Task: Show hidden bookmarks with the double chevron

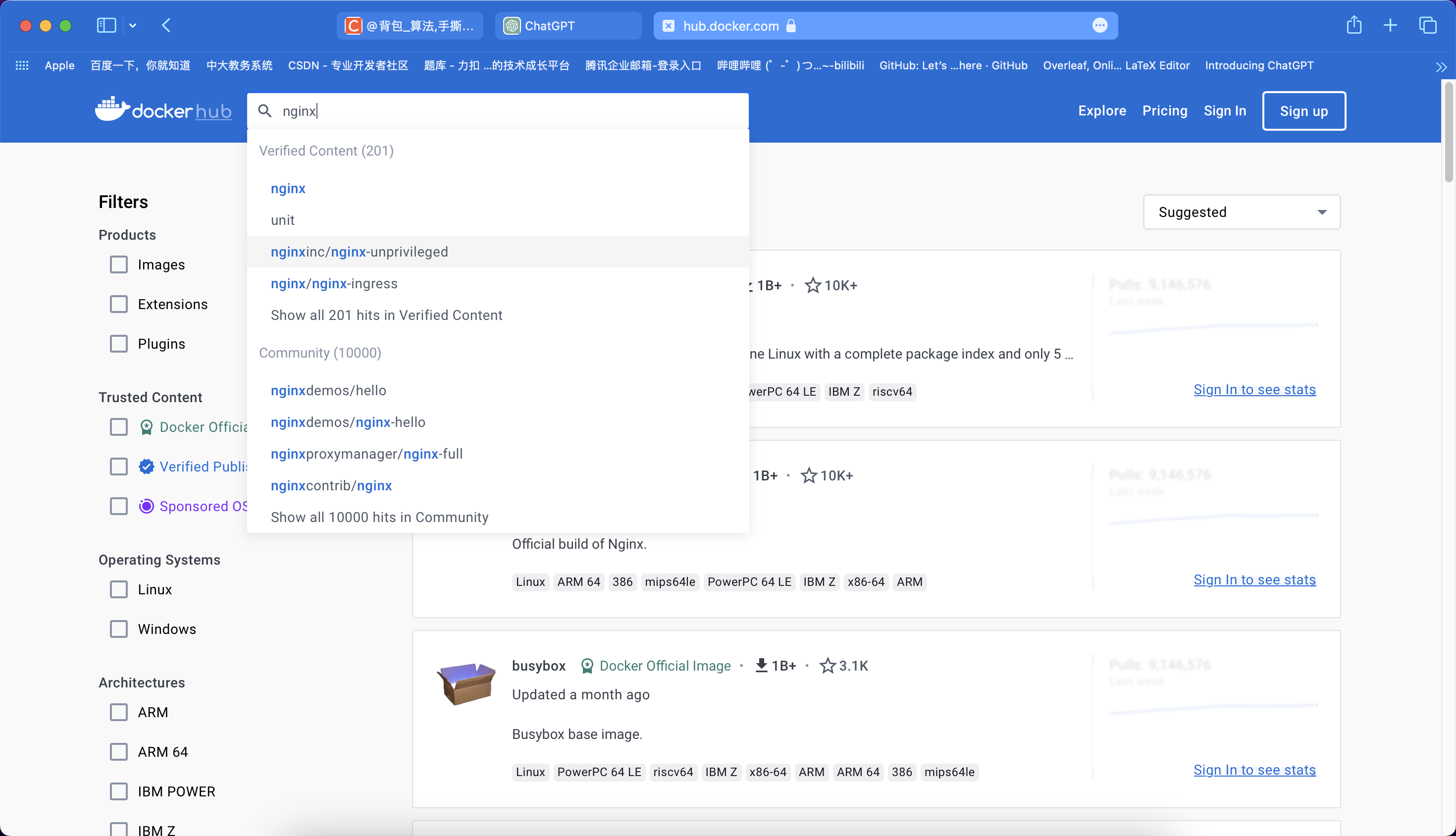Action: (x=1441, y=66)
